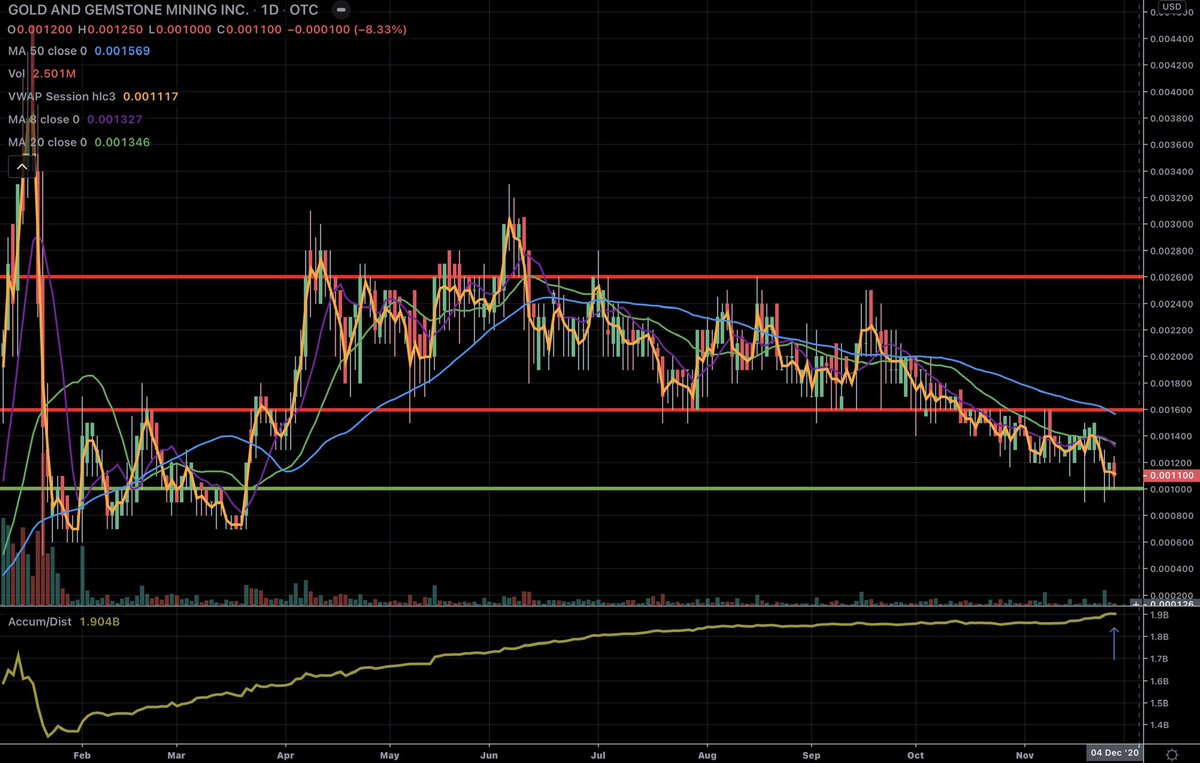Click the current price label 0.001100

pyautogui.click(x=1169, y=476)
